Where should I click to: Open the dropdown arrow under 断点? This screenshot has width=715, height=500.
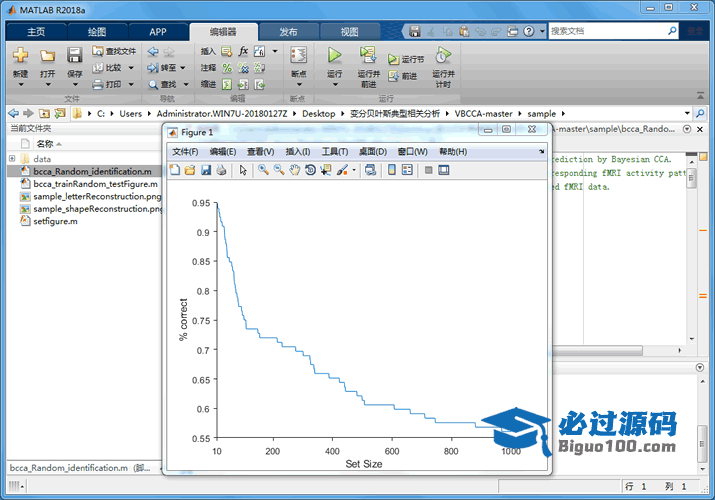(x=299, y=85)
